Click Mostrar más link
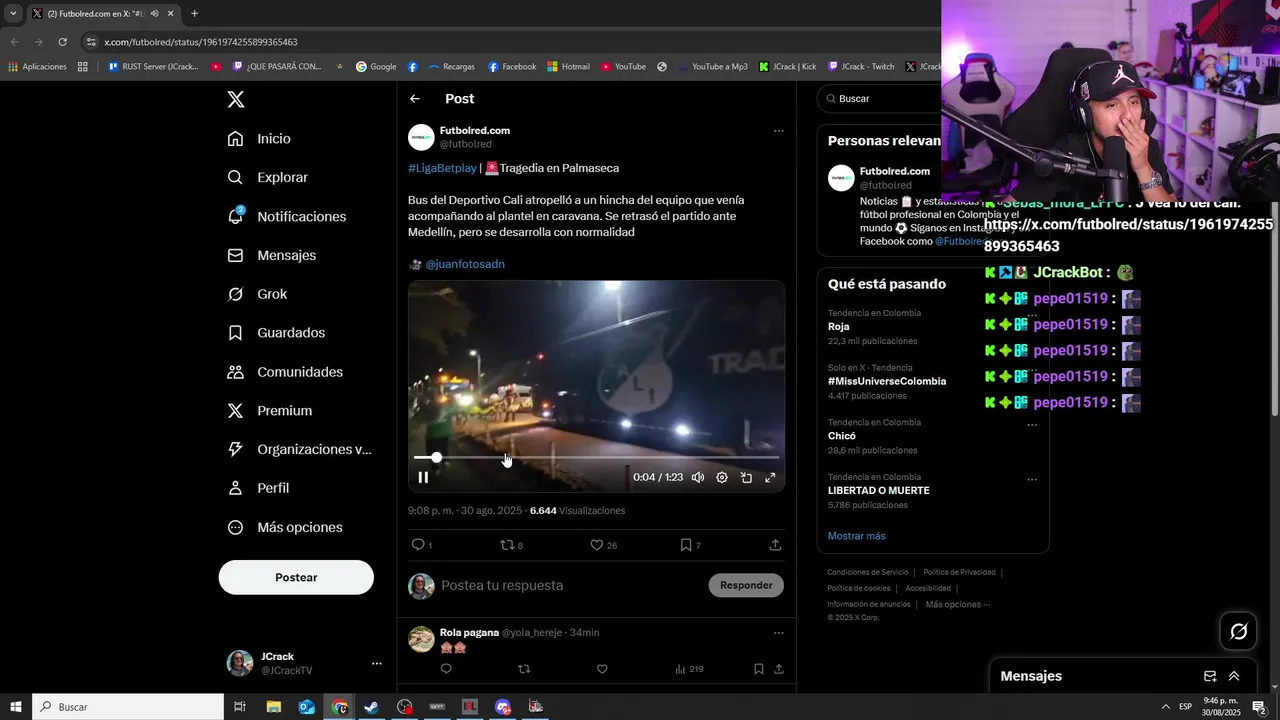1280x720 pixels. click(856, 536)
